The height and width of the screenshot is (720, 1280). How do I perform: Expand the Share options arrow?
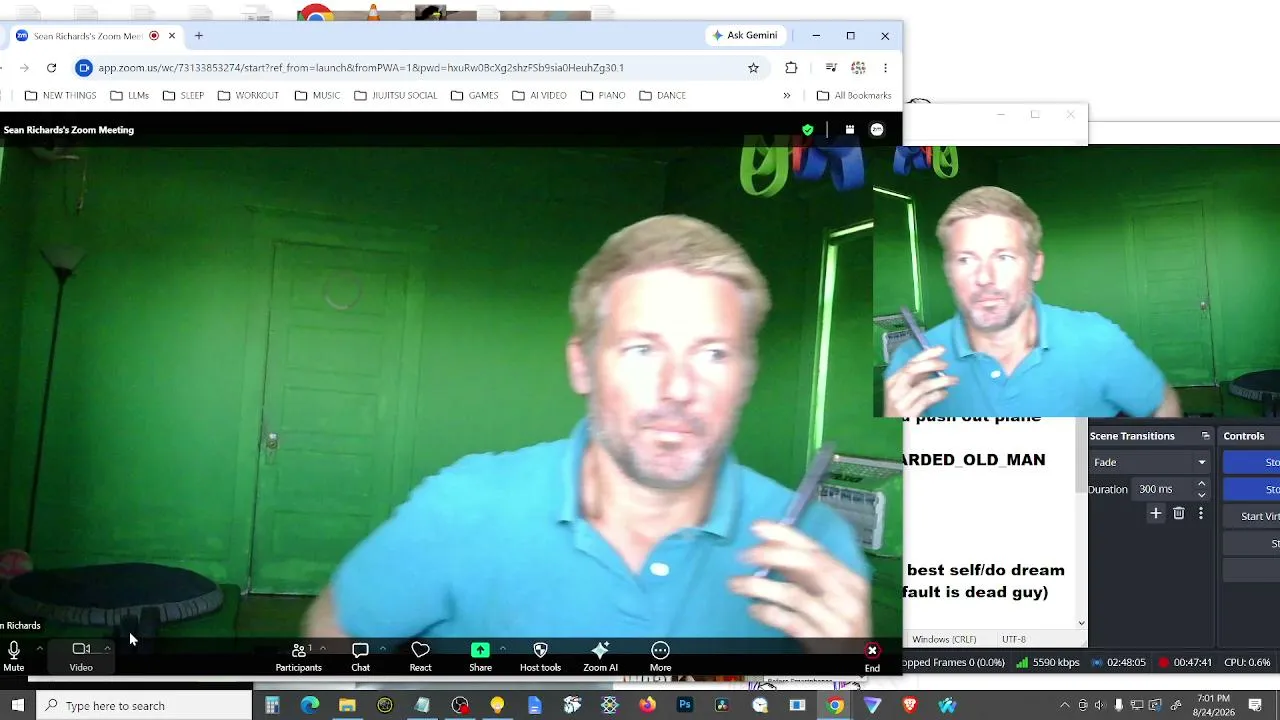pyautogui.click(x=502, y=649)
